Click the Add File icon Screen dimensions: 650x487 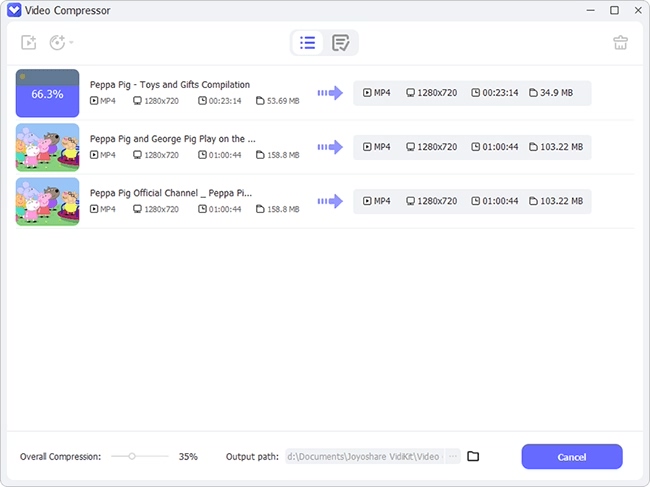coord(28,43)
